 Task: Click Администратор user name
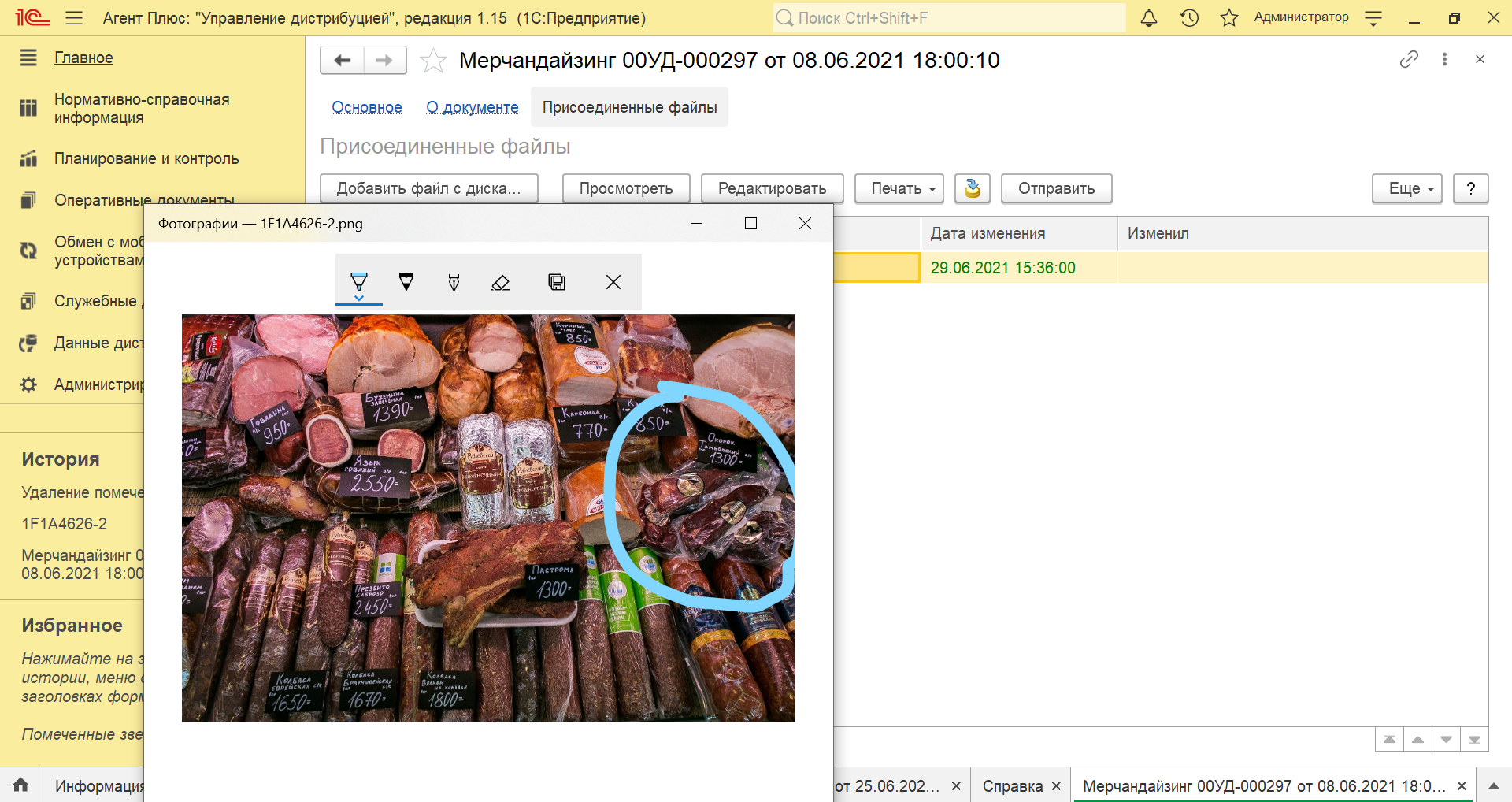point(1301,17)
